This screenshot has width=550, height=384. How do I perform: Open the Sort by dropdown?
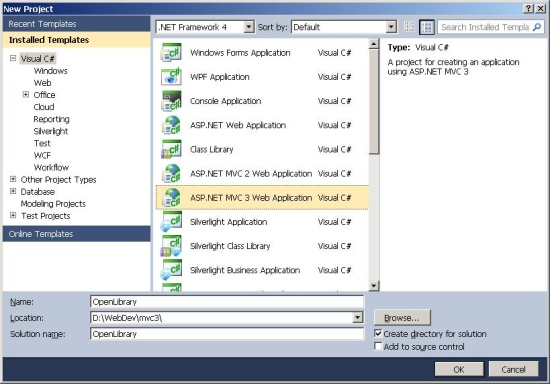coord(391,27)
